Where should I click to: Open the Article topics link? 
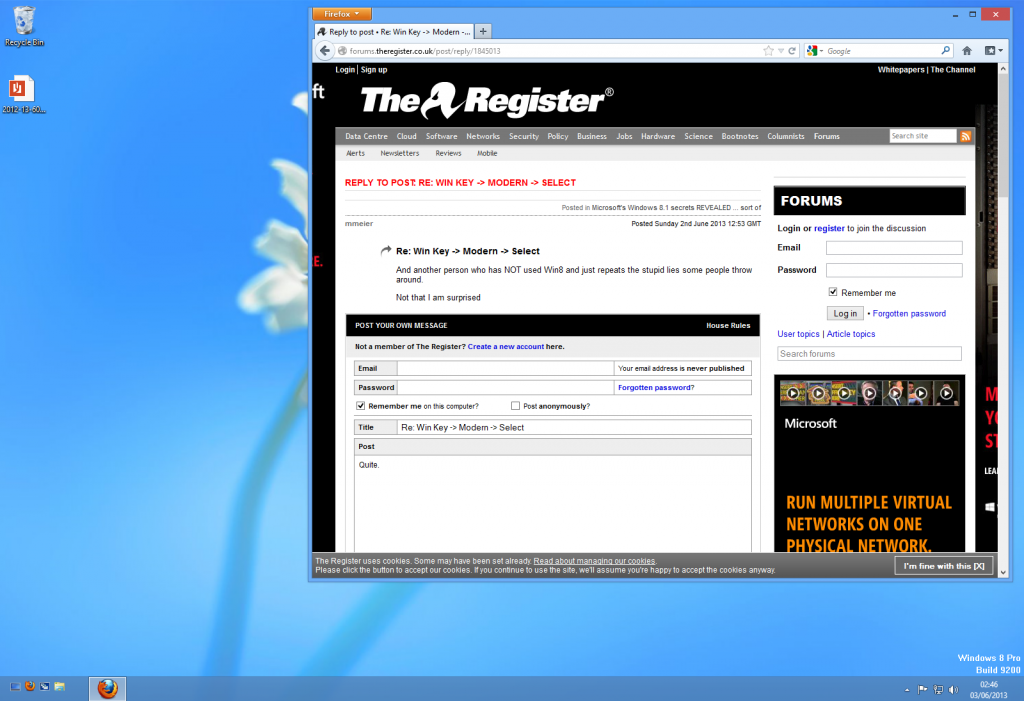[x=851, y=334]
